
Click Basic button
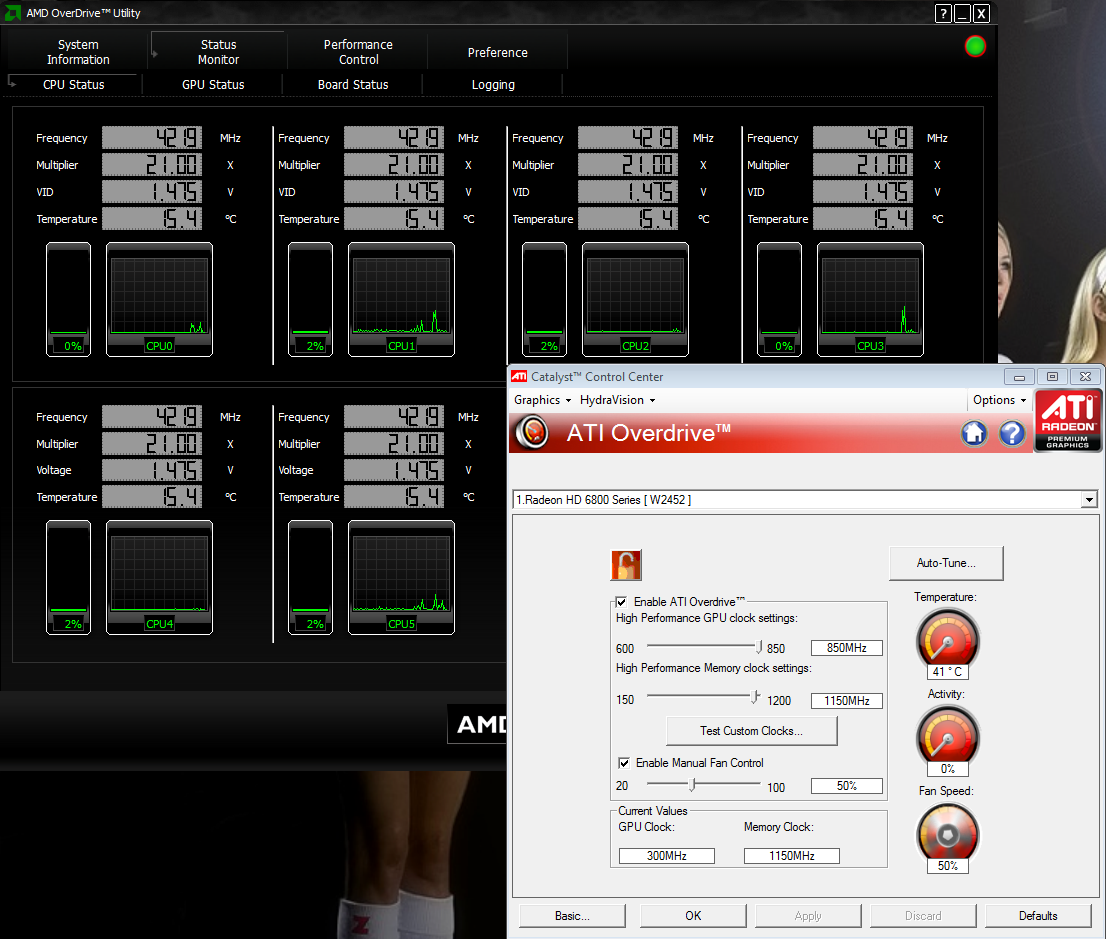572,916
